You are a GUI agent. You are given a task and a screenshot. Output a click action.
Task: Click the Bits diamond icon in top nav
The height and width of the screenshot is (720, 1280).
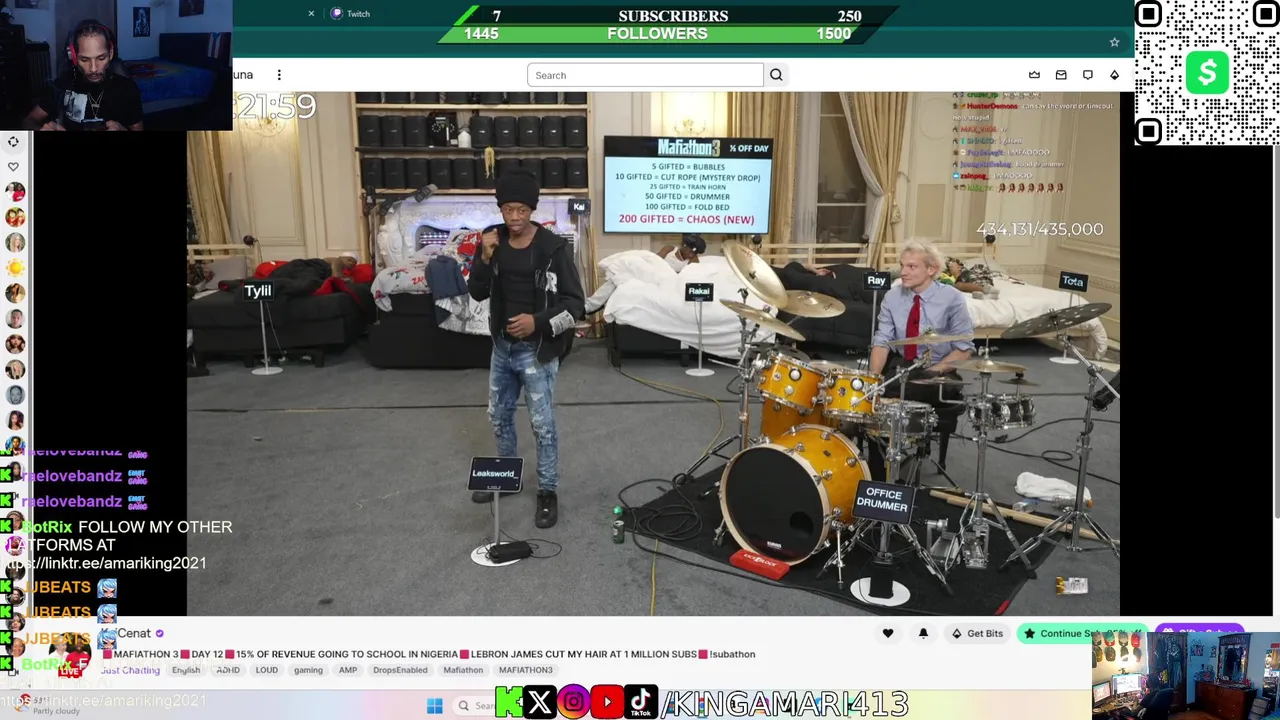pos(1114,75)
